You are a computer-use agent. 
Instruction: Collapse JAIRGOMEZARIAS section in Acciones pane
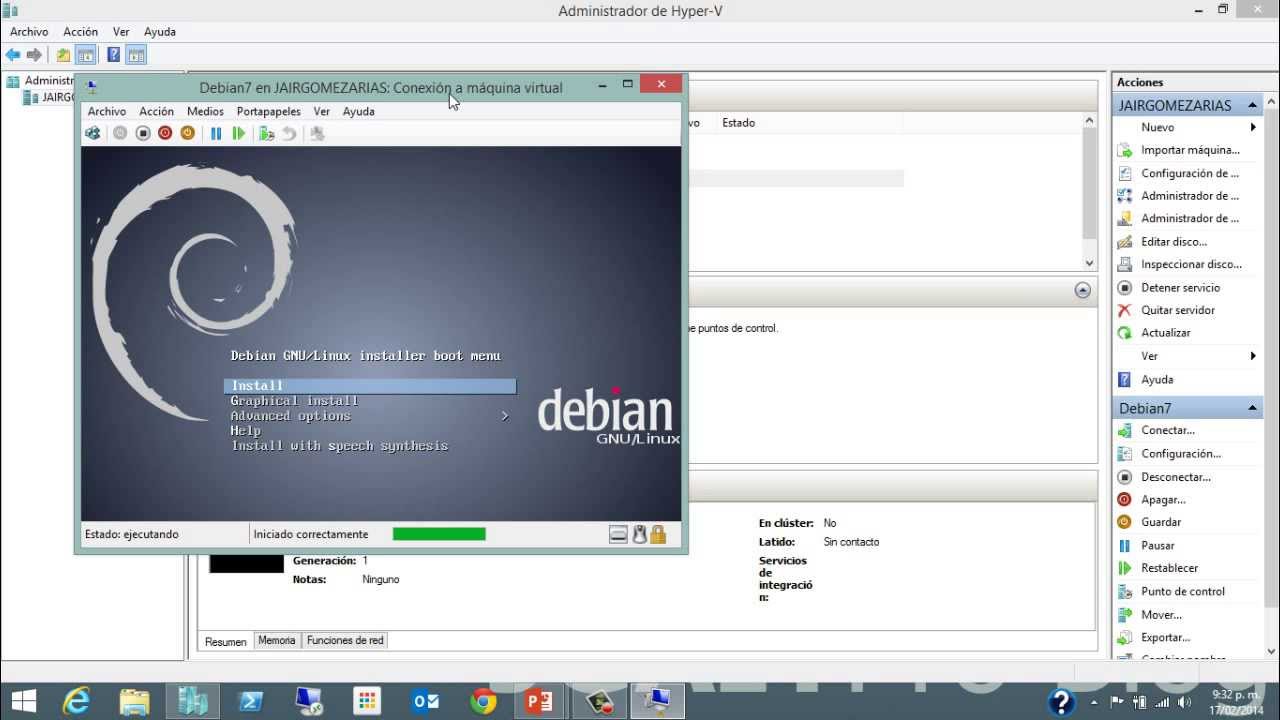pyautogui.click(x=1252, y=105)
